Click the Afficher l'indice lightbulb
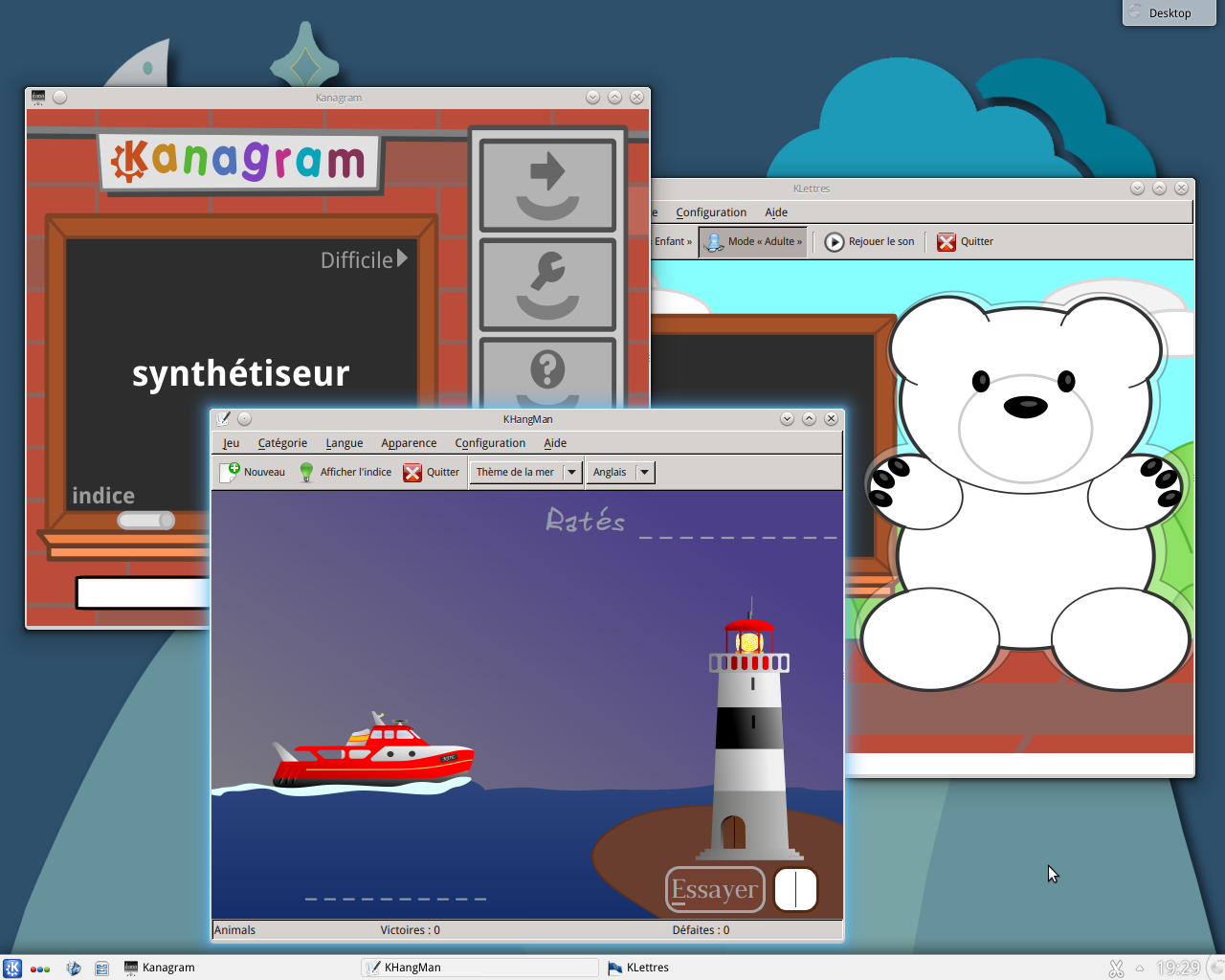1225x980 pixels. click(306, 472)
